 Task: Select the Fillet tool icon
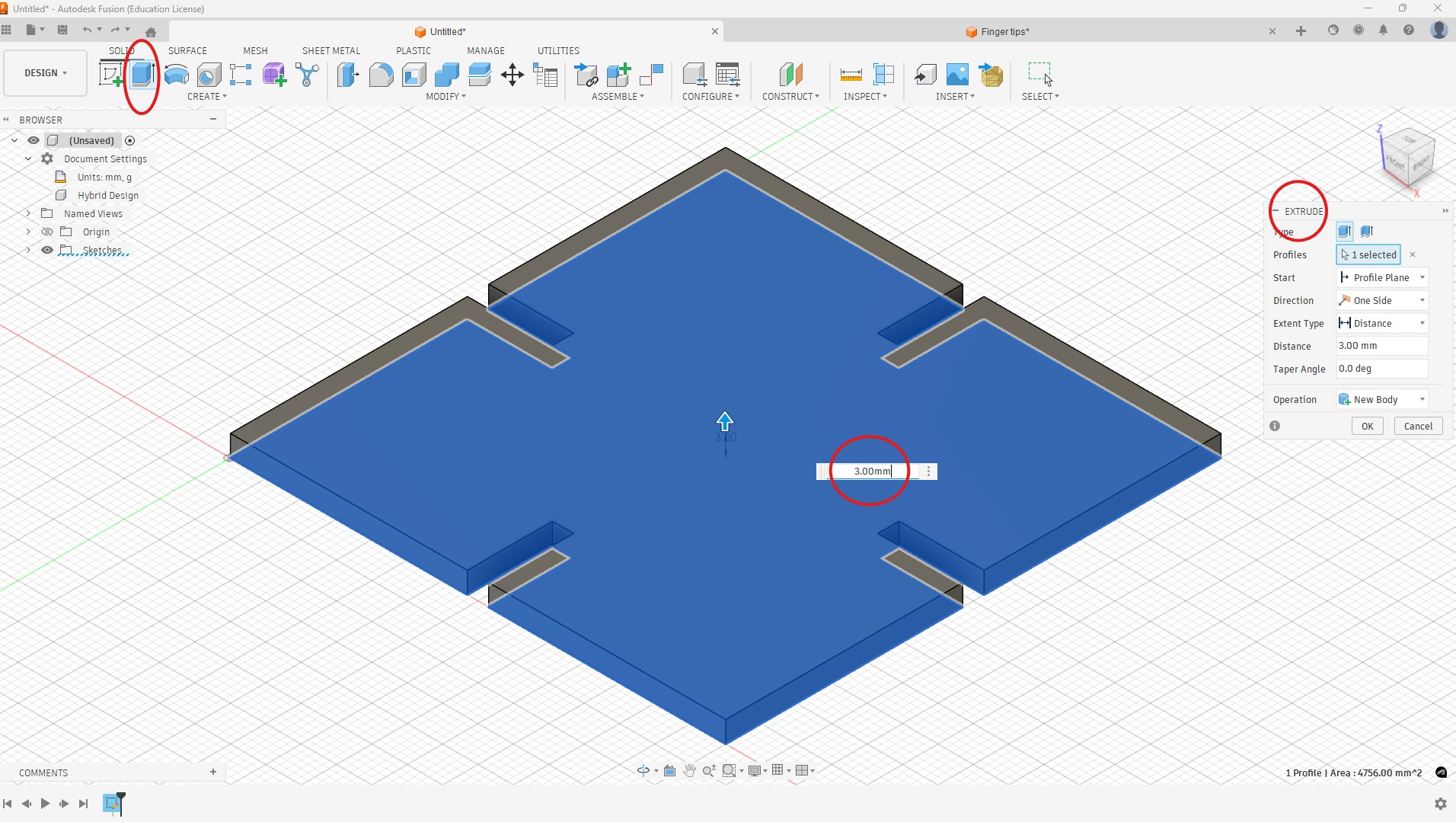pyautogui.click(x=381, y=75)
